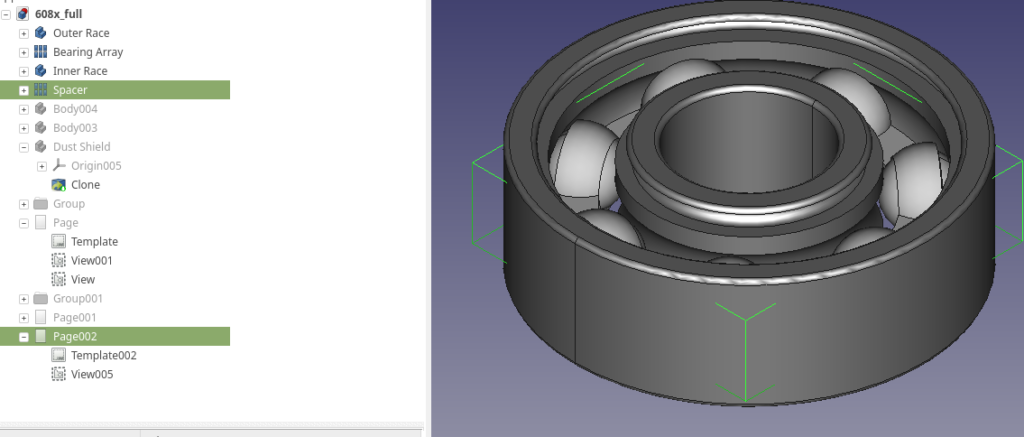Image resolution: width=1024 pixels, height=437 pixels.
Task: Collapse the Page002 node
Action: (x=24, y=336)
